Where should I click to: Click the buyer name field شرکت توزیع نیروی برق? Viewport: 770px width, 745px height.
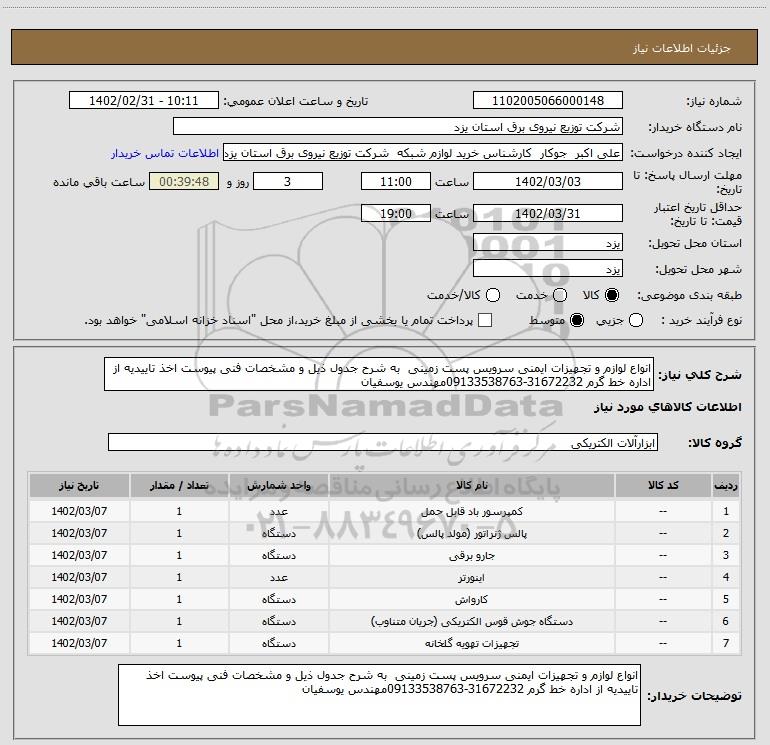pyautogui.click(x=398, y=127)
